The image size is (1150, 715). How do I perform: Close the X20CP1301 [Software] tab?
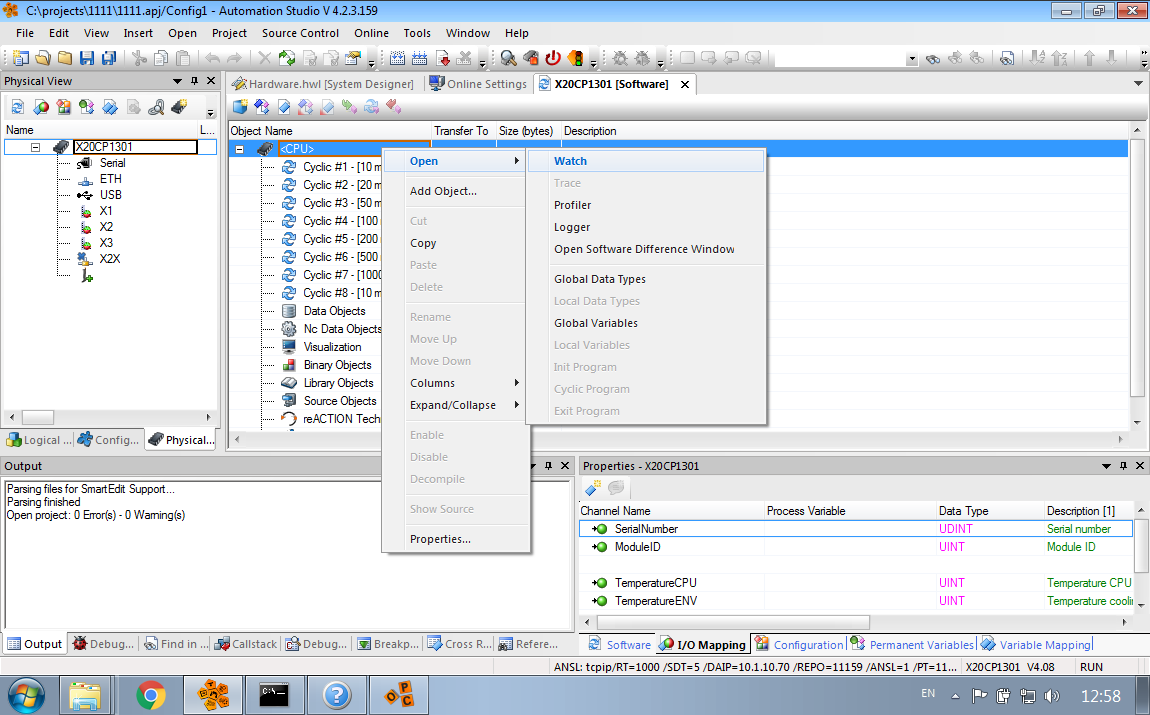(x=684, y=84)
